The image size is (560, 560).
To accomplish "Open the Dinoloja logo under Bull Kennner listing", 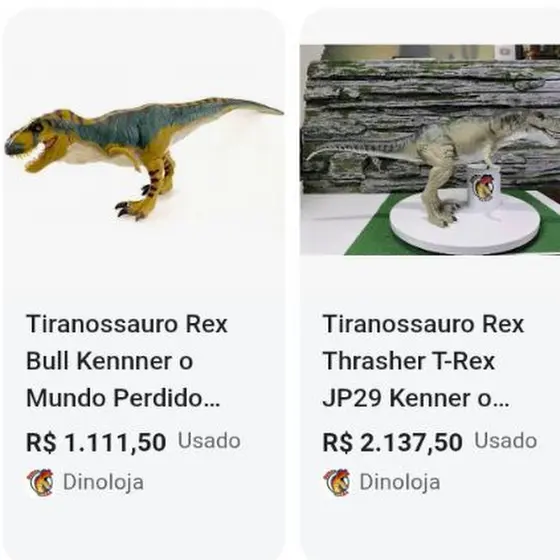I will click(40, 482).
